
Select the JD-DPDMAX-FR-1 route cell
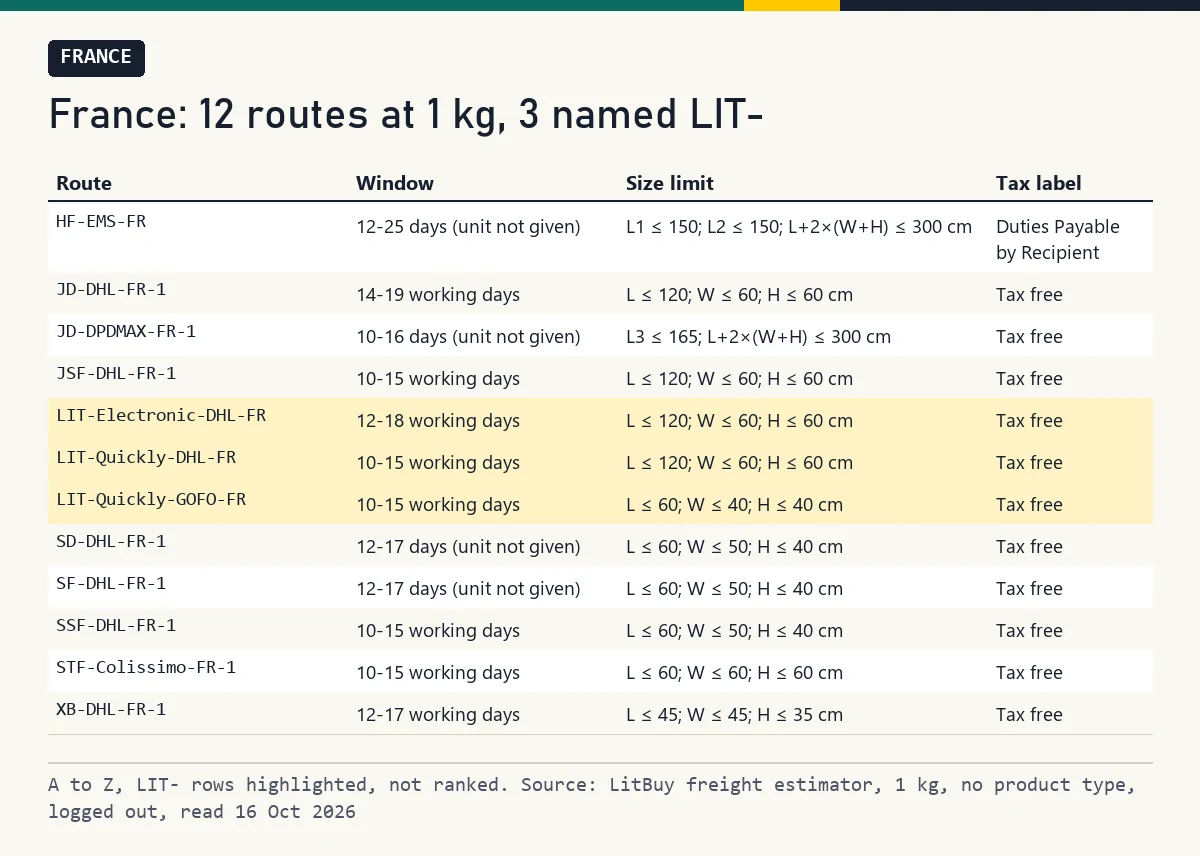126,331
